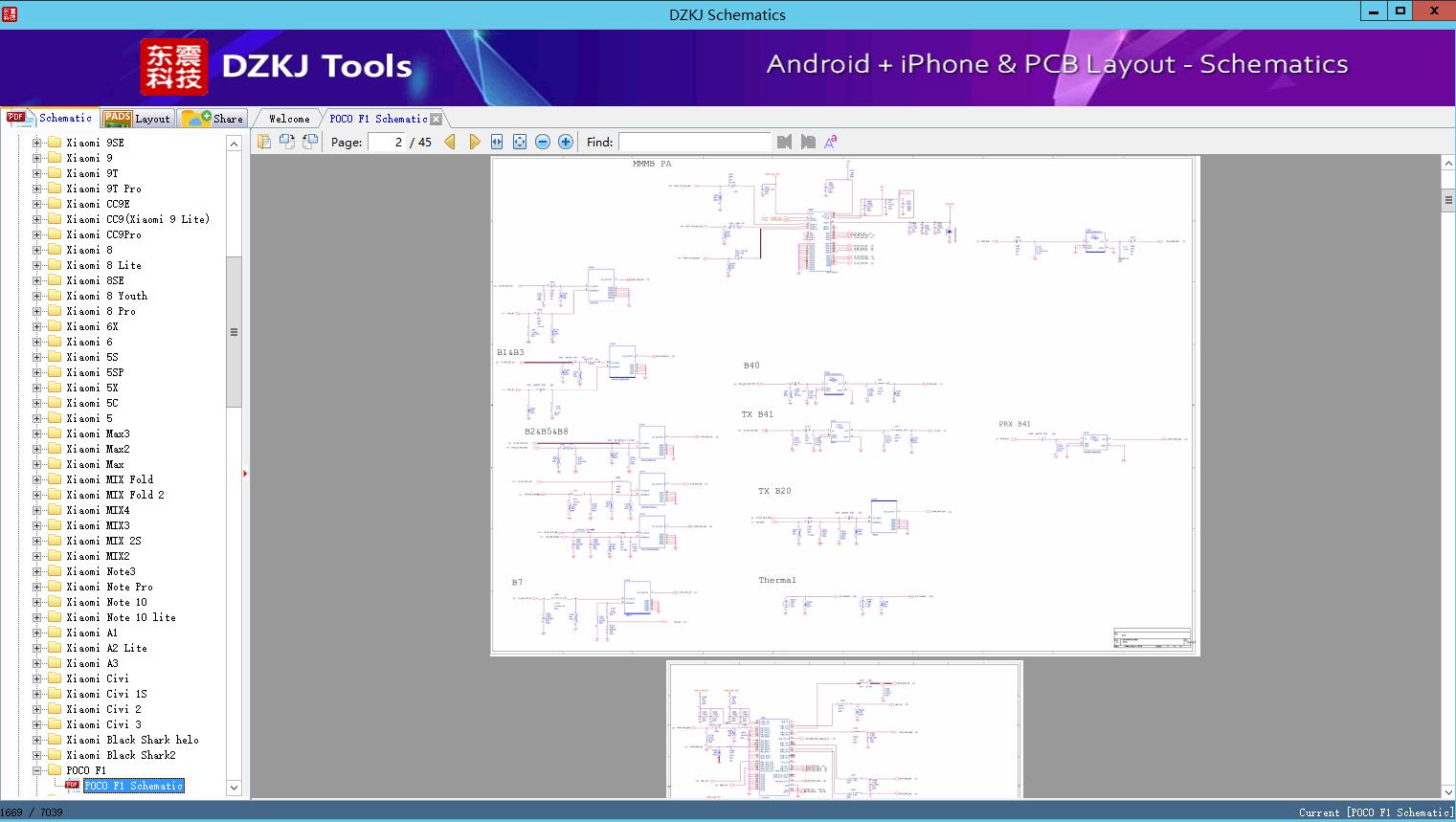Select Xiaomi MIX 2S in the tree
Viewport: 1456px width, 822px height.
click(104, 541)
